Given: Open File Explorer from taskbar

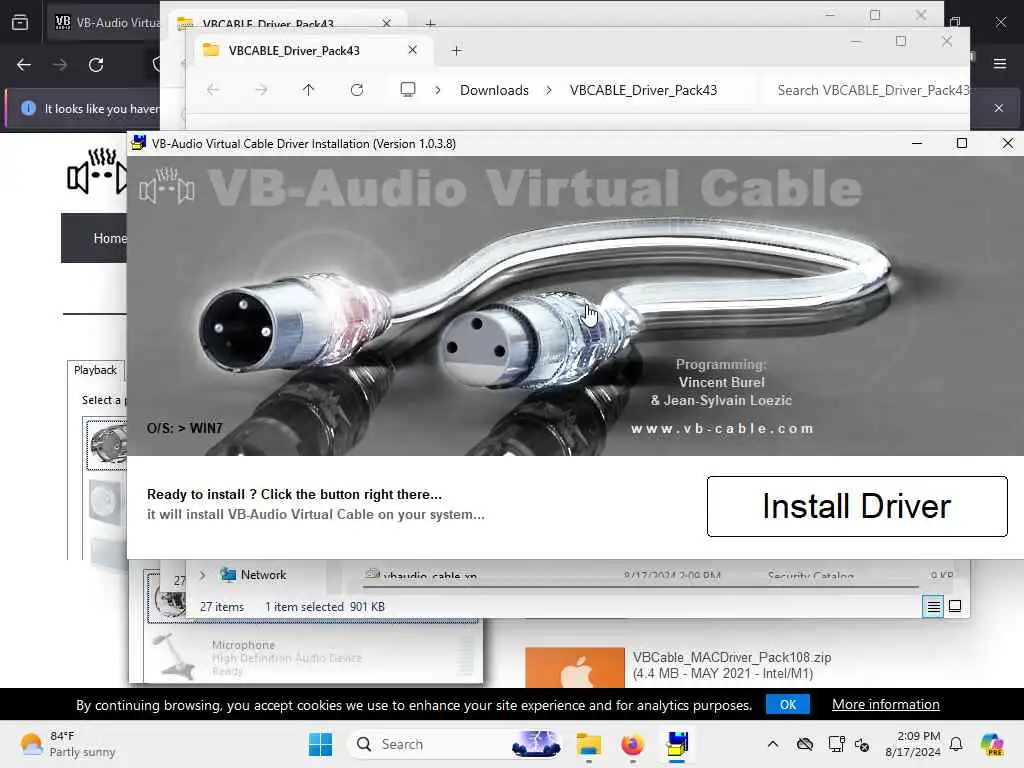Looking at the screenshot, I should [x=588, y=744].
